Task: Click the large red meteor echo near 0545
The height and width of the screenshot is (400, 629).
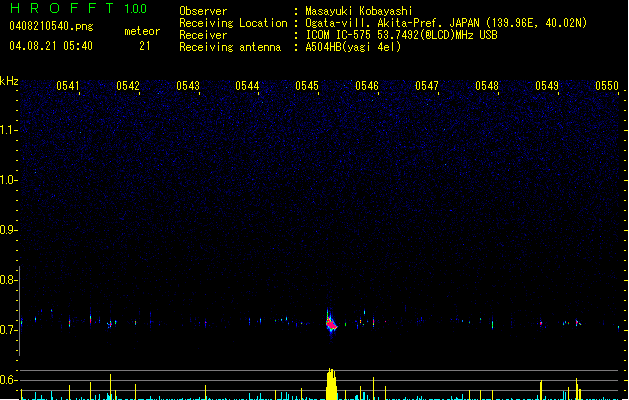Action: (x=331, y=323)
